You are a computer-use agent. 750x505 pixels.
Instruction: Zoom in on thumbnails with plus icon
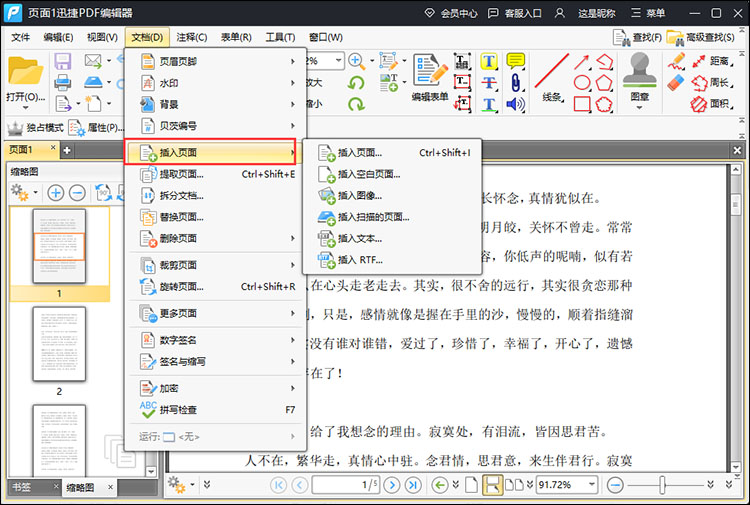pos(55,192)
